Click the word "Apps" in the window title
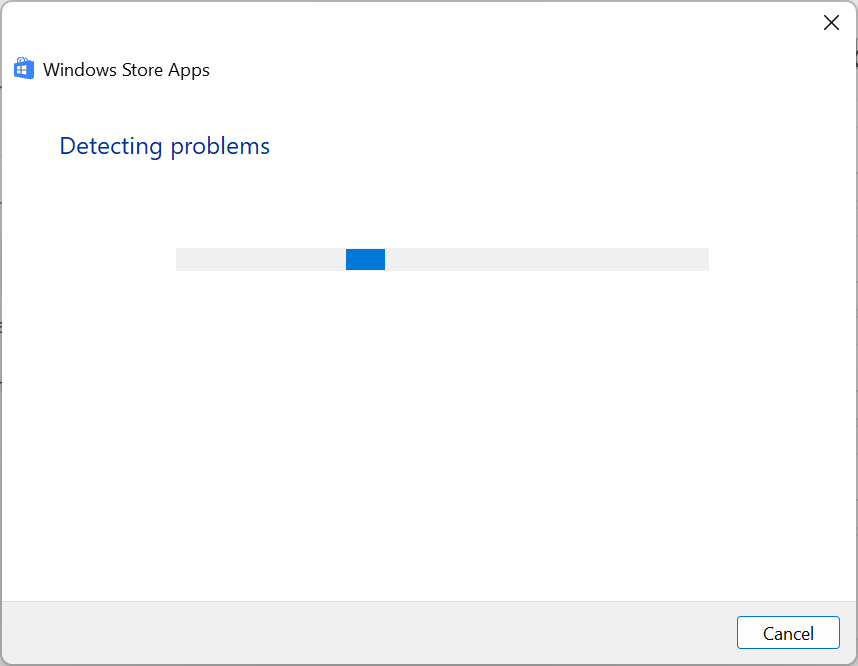Screen dimensions: 858x666 [x=191, y=70]
